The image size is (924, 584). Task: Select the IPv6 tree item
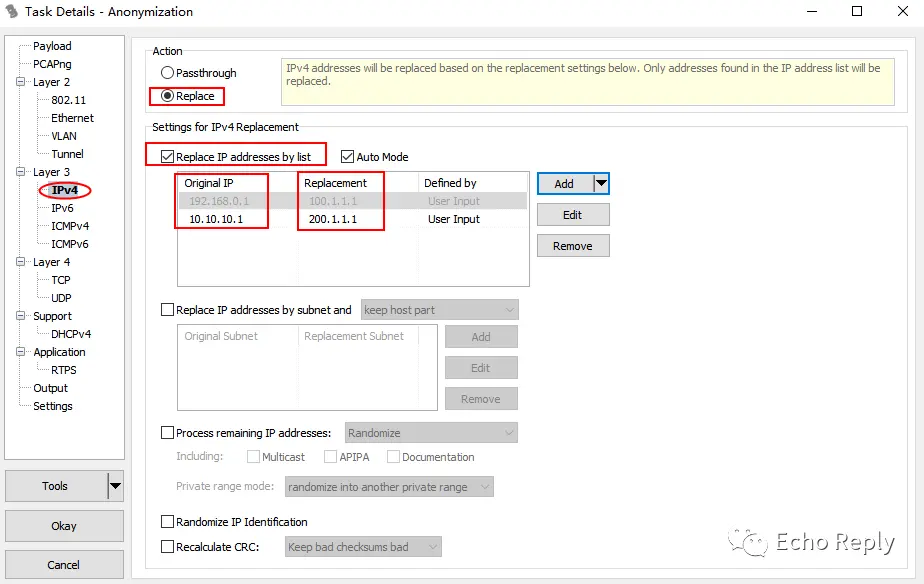pos(62,208)
